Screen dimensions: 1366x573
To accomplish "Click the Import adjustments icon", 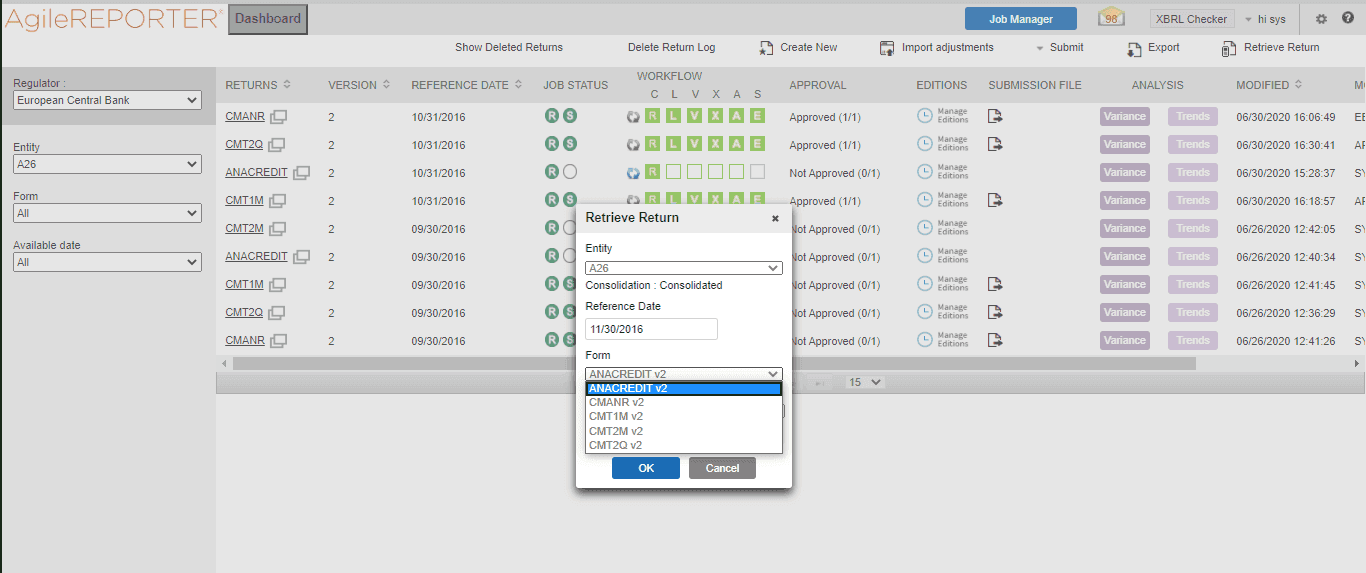I will pos(887,48).
